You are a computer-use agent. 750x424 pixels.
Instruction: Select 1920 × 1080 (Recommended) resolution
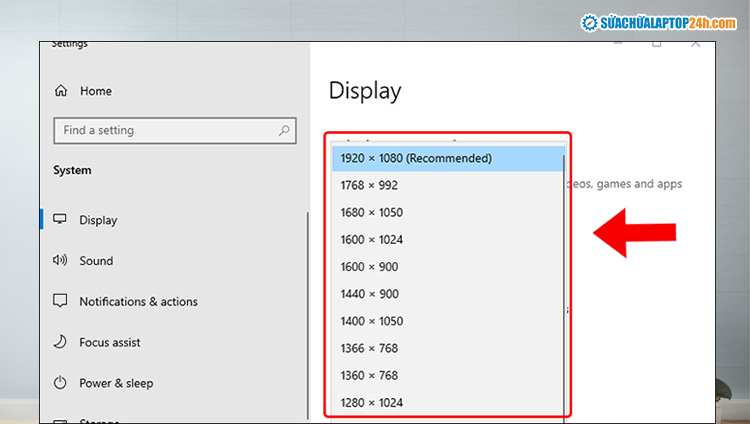[448, 158]
